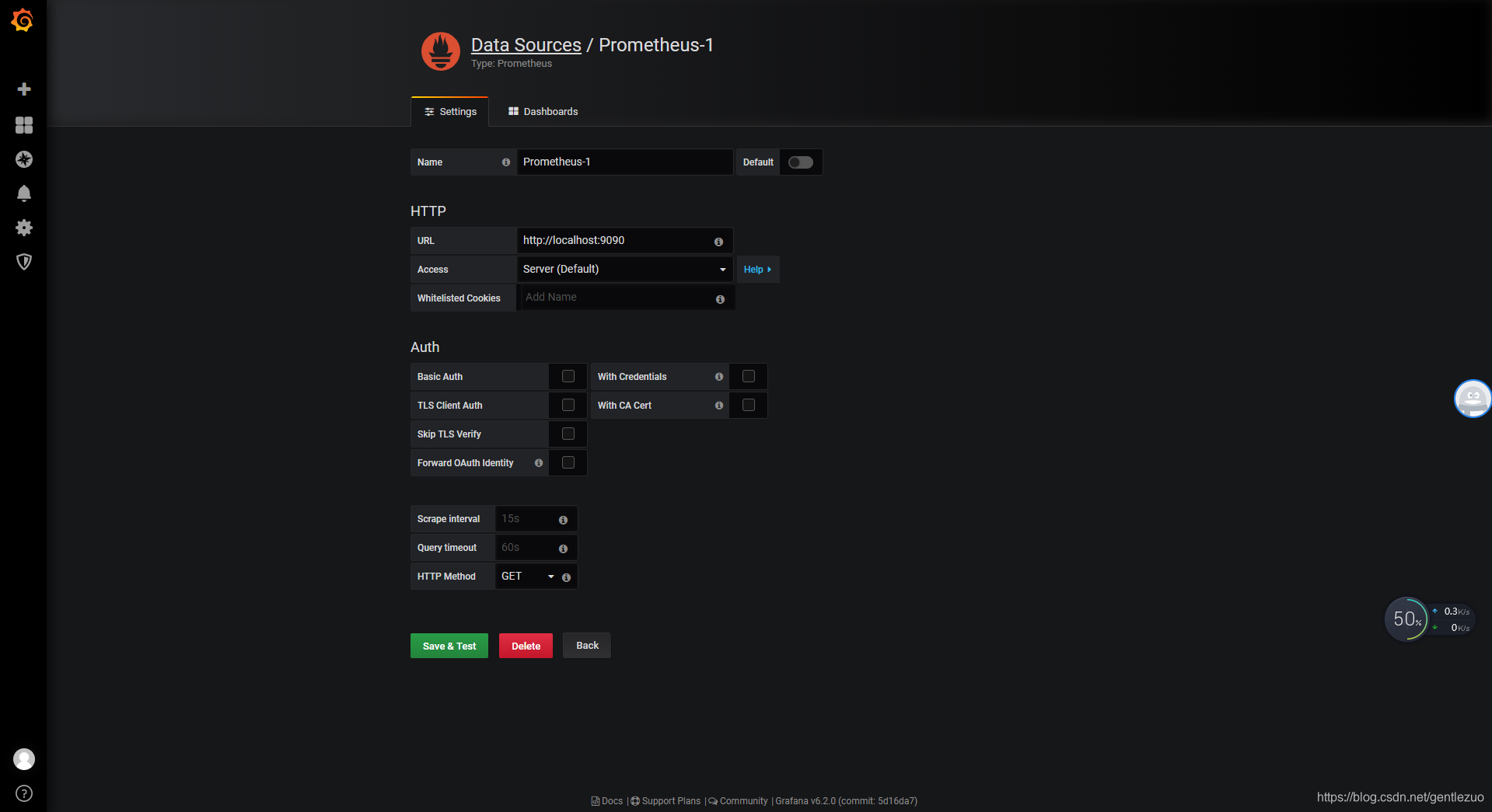Open the Help question mark icon
Viewport: 1492px width, 812px height.
(x=24, y=793)
